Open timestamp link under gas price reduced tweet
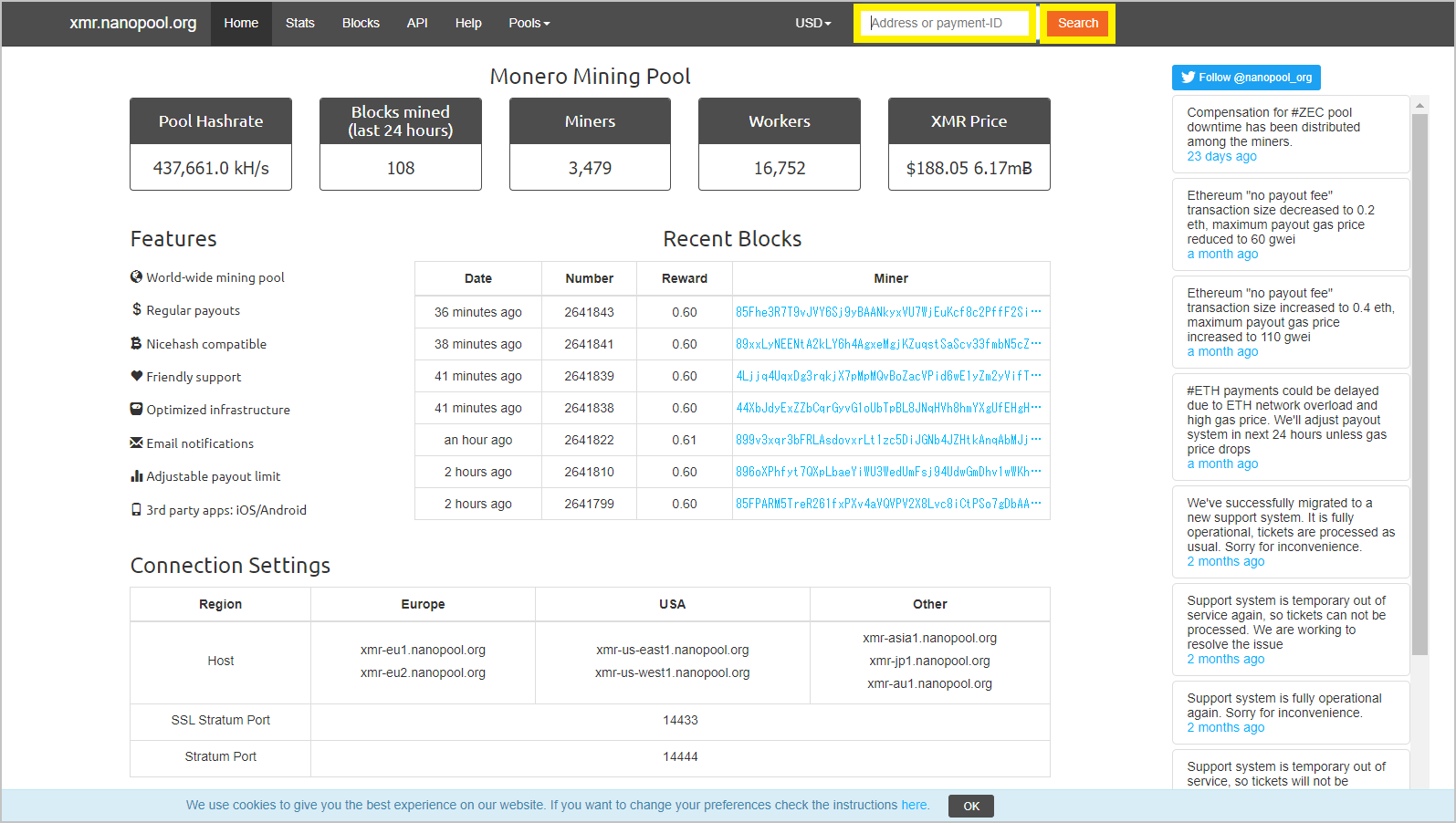The image size is (1456, 823). point(1222,254)
